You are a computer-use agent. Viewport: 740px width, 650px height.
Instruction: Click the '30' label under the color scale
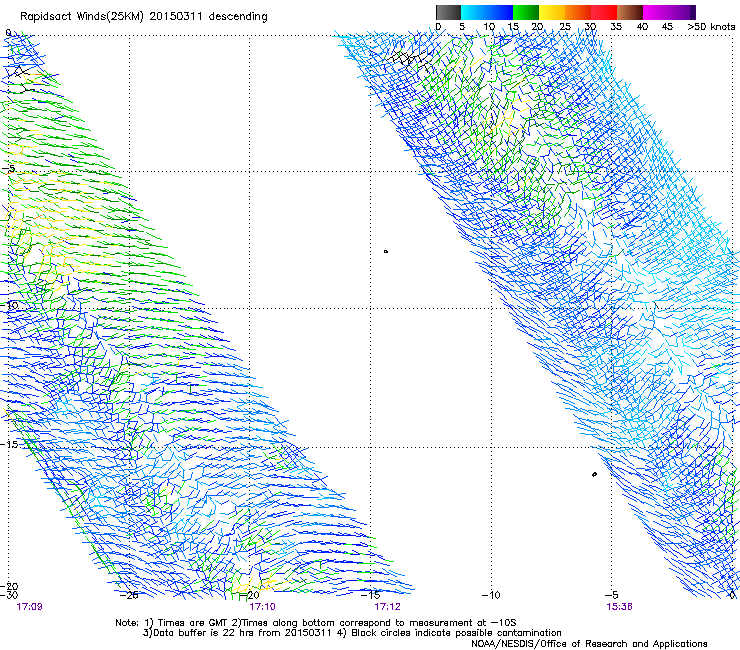tap(590, 26)
